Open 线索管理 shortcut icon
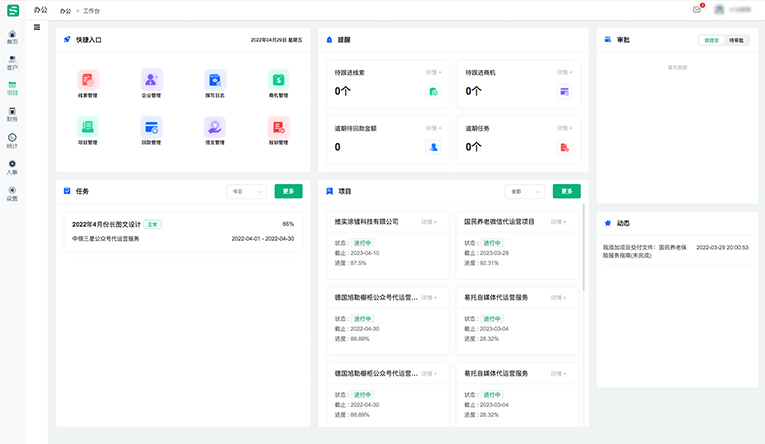Screen dimensions: 765x444 point(88,80)
